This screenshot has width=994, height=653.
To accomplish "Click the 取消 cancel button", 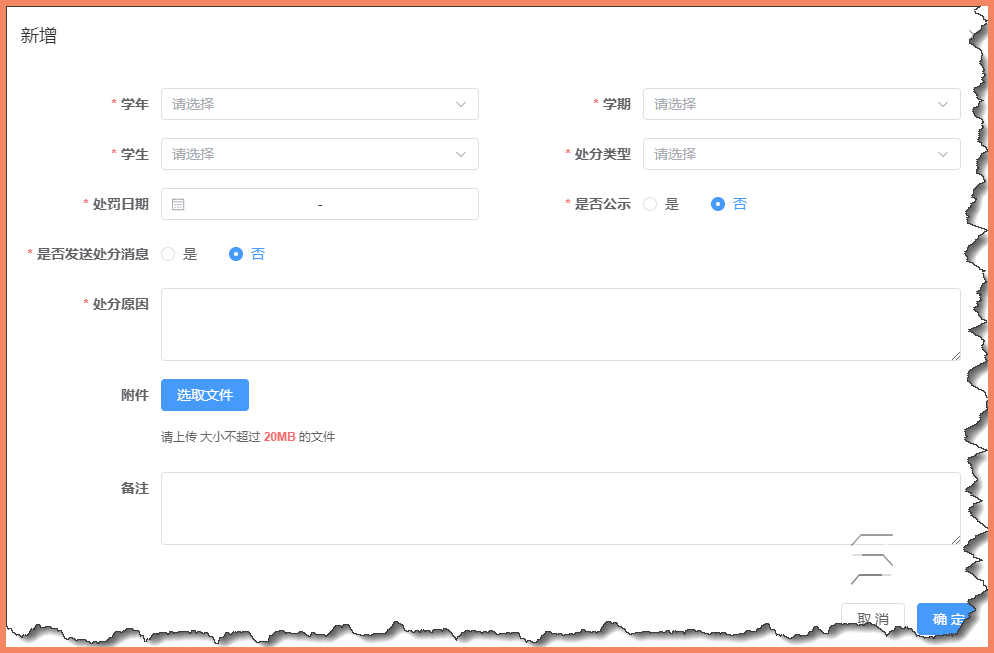I will (872, 618).
